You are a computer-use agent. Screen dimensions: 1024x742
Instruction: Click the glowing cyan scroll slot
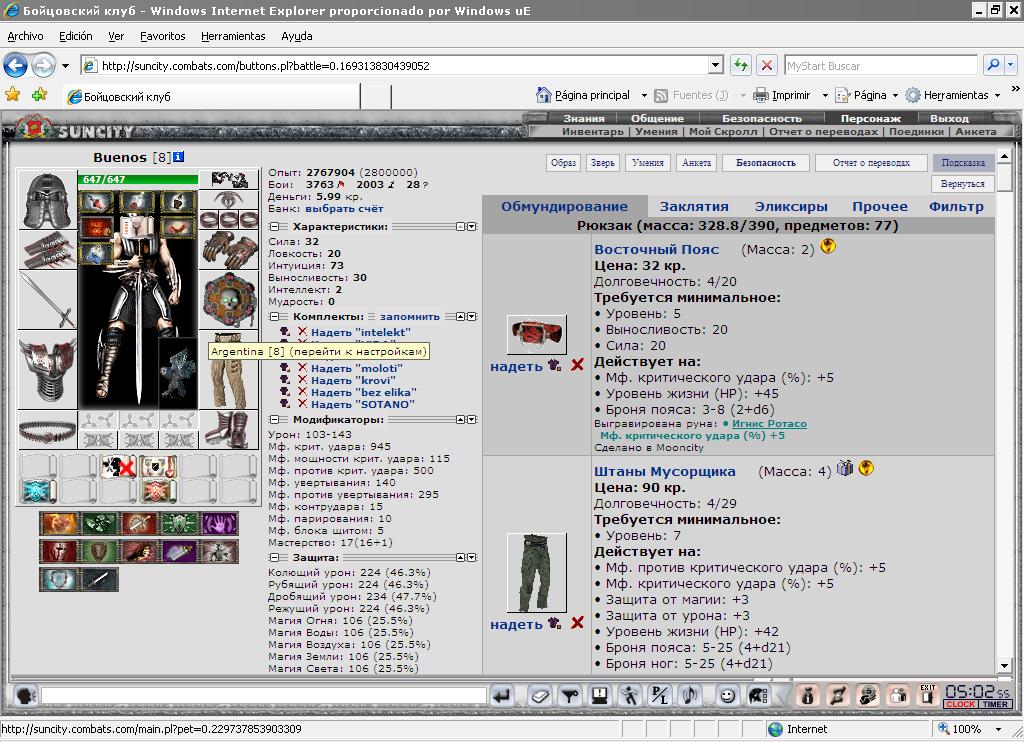(x=38, y=491)
